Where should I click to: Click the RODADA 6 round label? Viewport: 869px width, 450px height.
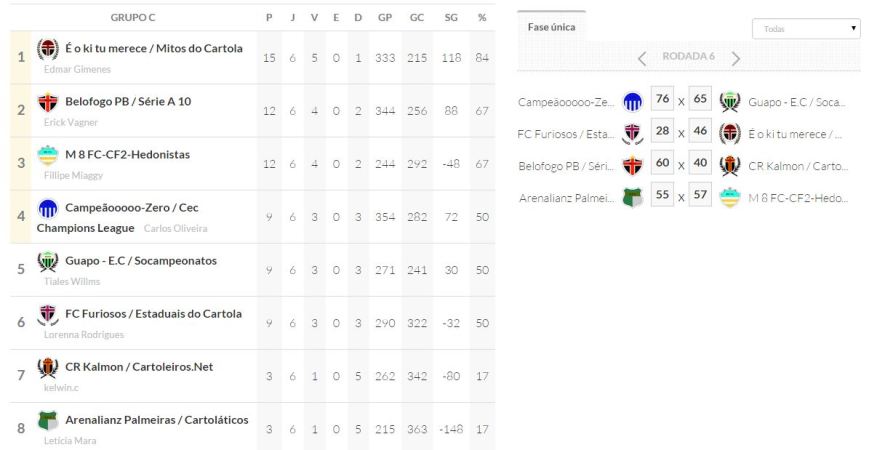[689, 57]
